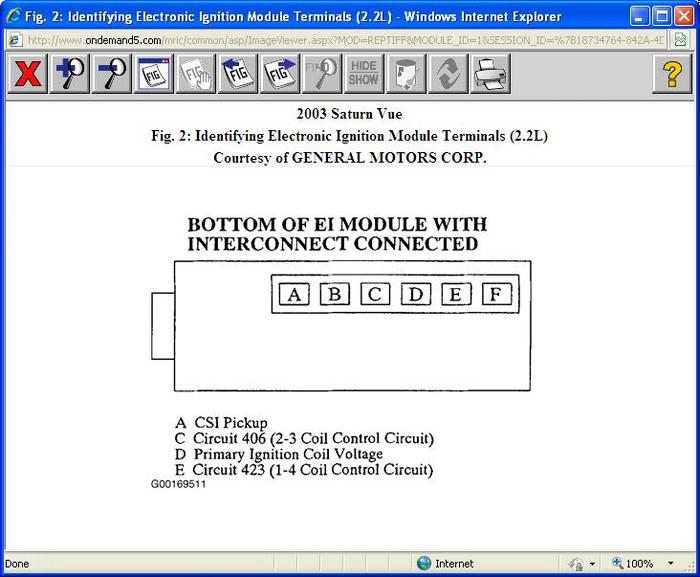Click the Internet security zone indicator
700x577 pixels.
click(445, 563)
